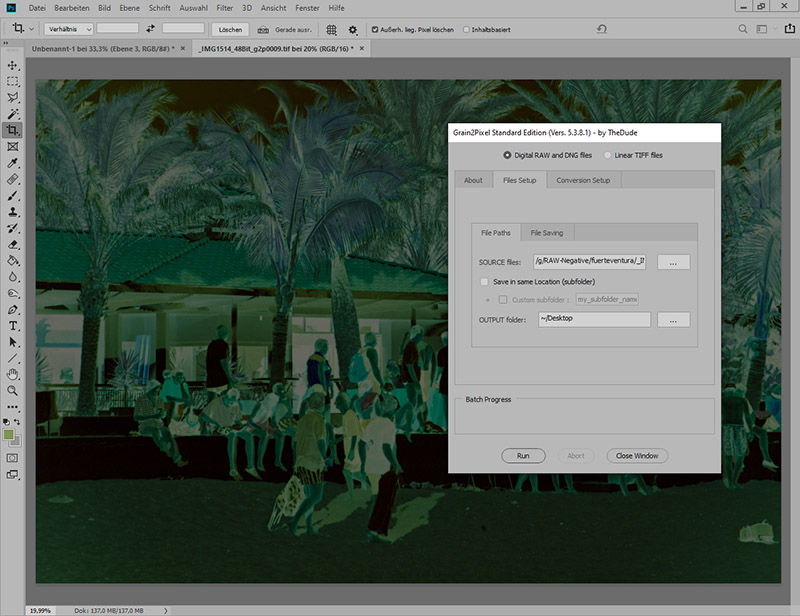Select the Zoom tool in the toolbar
The height and width of the screenshot is (616, 800).
(x=13, y=390)
